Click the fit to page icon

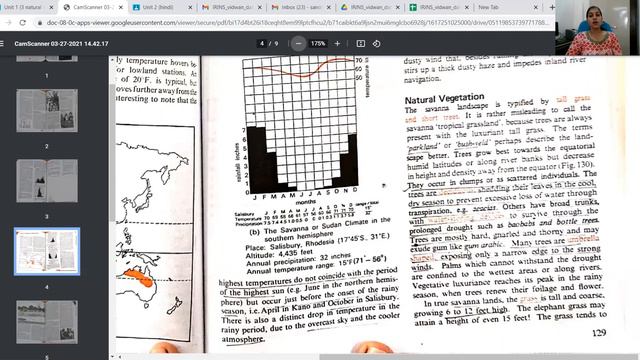click(x=361, y=44)
